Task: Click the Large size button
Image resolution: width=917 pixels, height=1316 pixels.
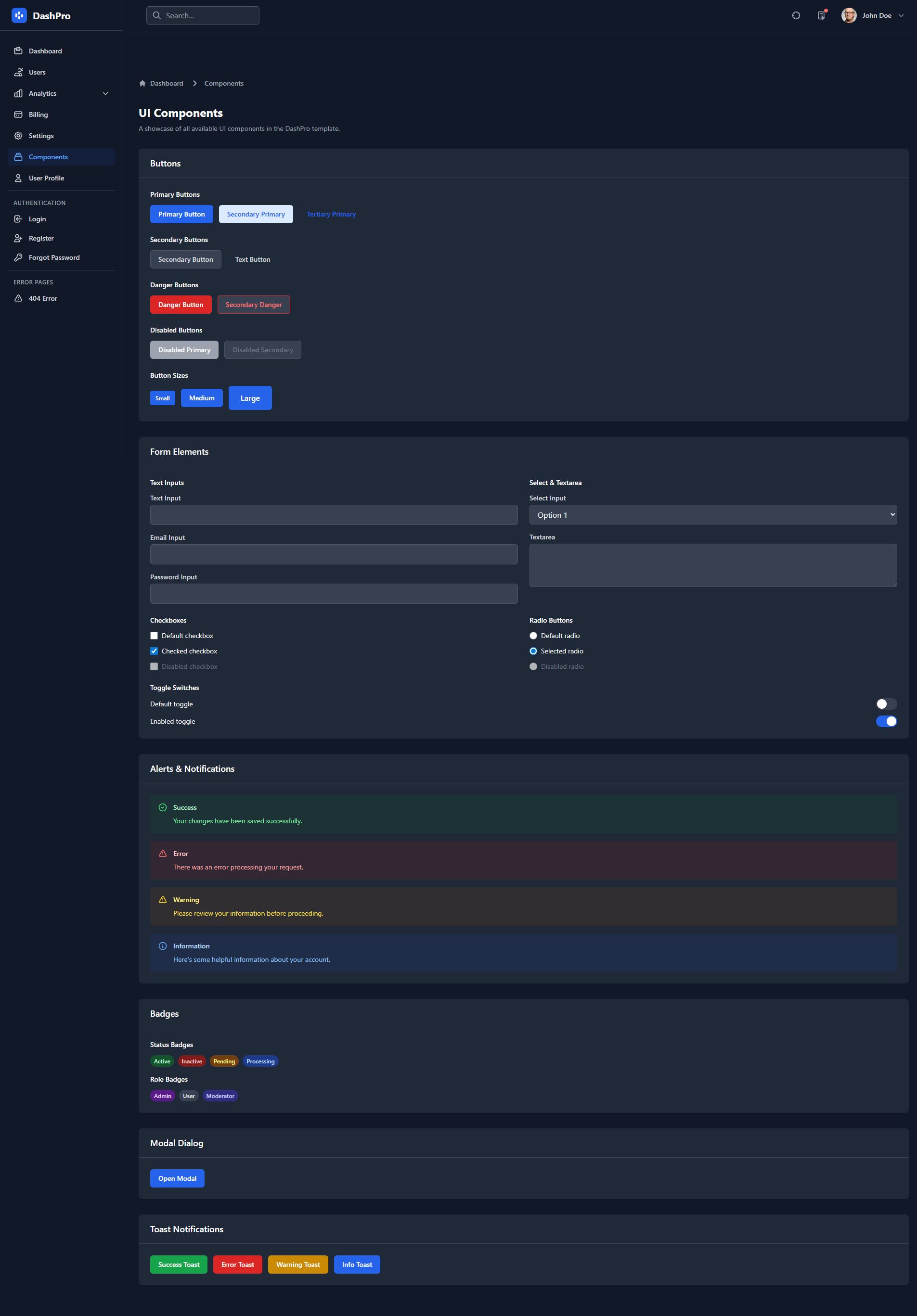Action: (x=250, y=398)
